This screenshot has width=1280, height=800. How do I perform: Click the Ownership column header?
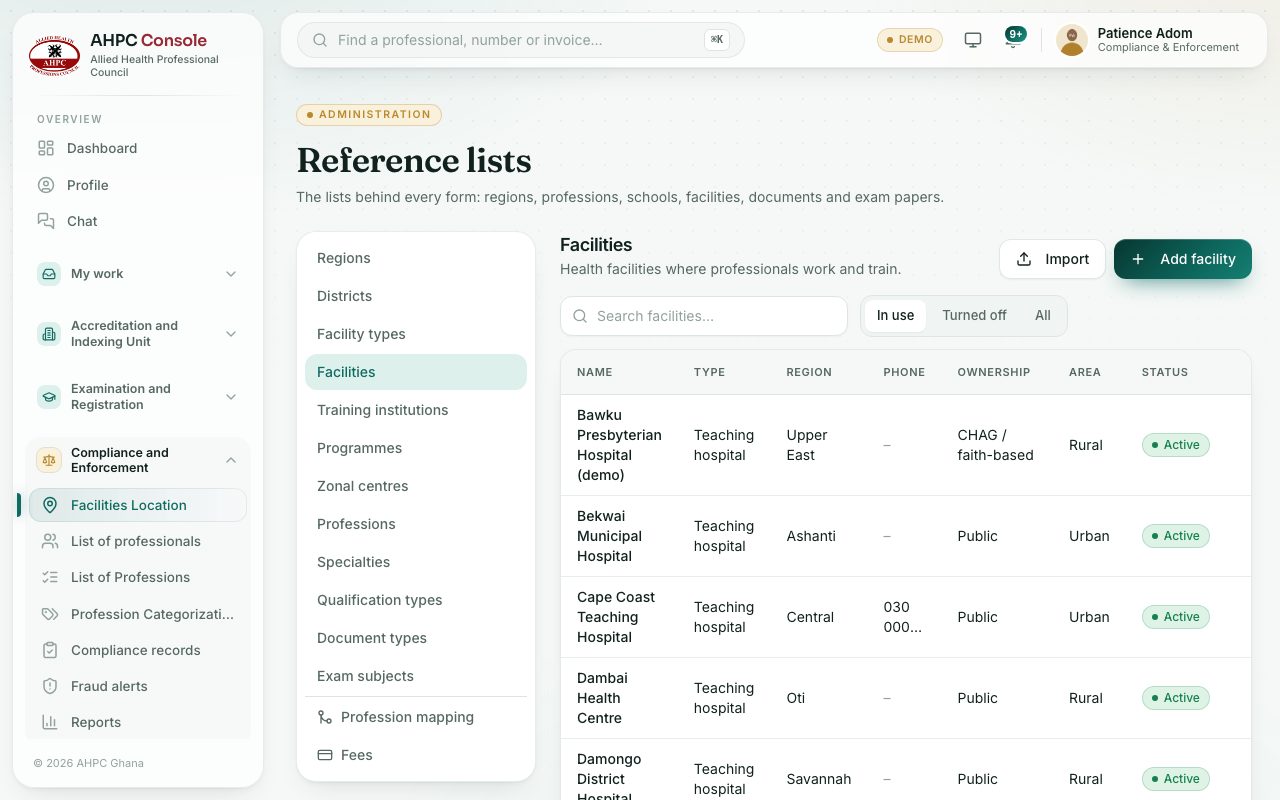point(994,372)
